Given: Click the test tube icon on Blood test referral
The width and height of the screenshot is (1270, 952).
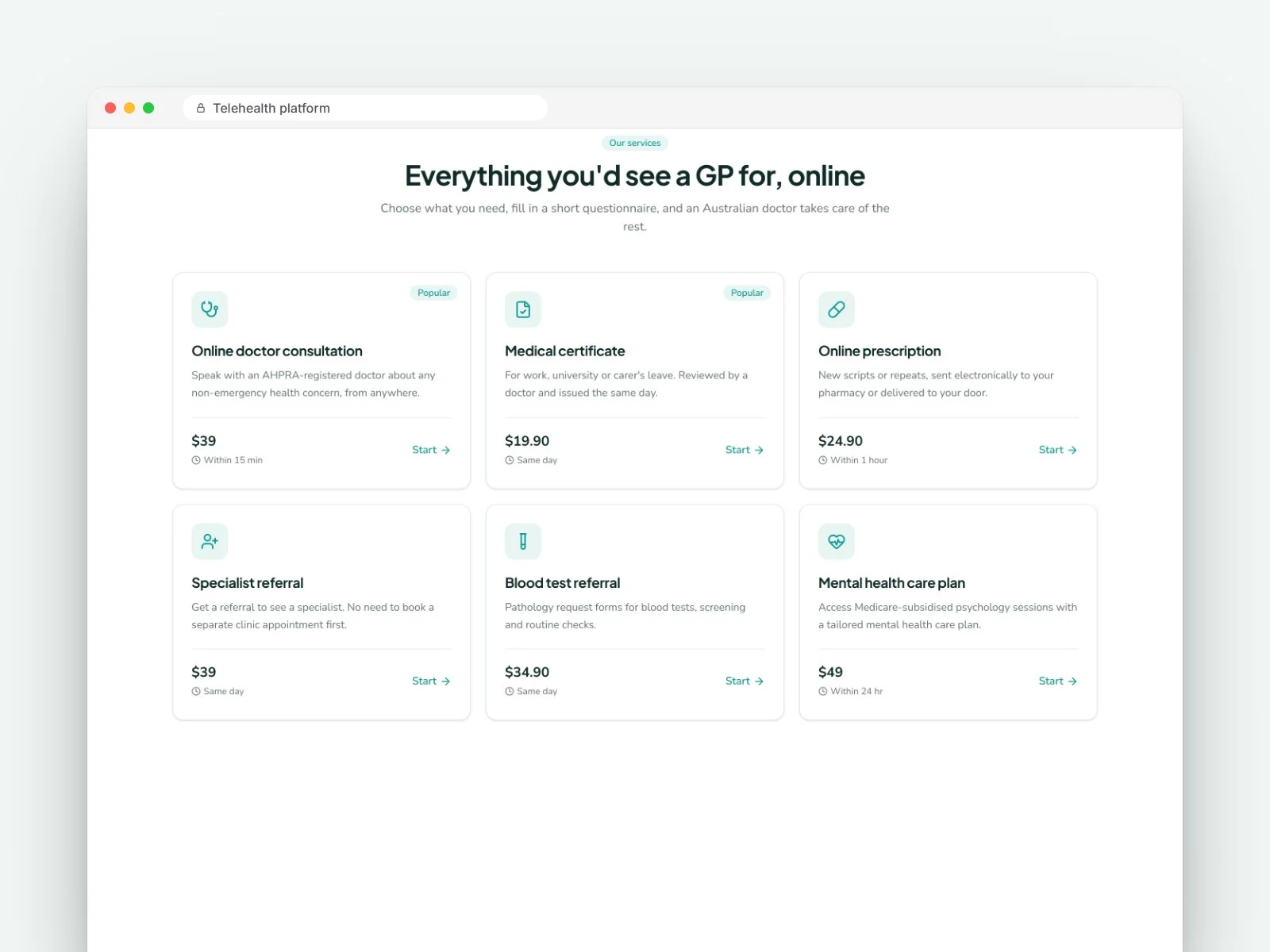Looking at the screenshot, I should pos(523,541).
